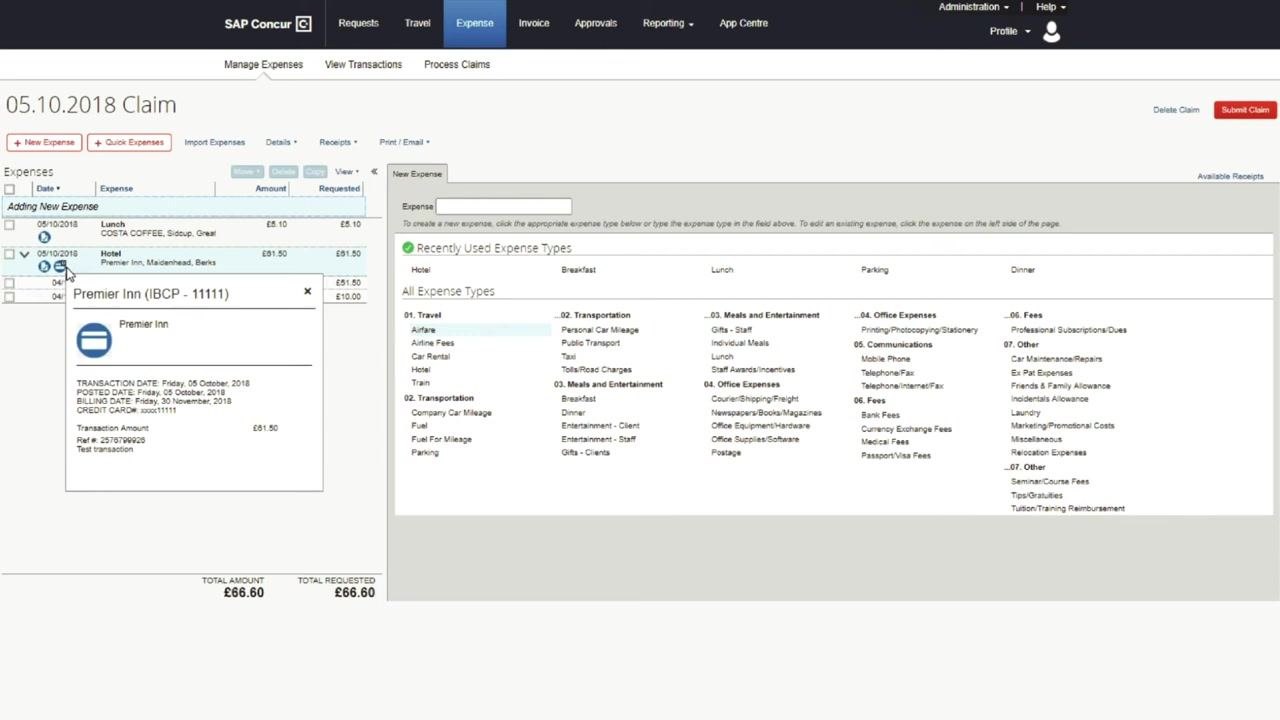
Task: Open the Reporting dropdown in the navbar
Action: 668,23
